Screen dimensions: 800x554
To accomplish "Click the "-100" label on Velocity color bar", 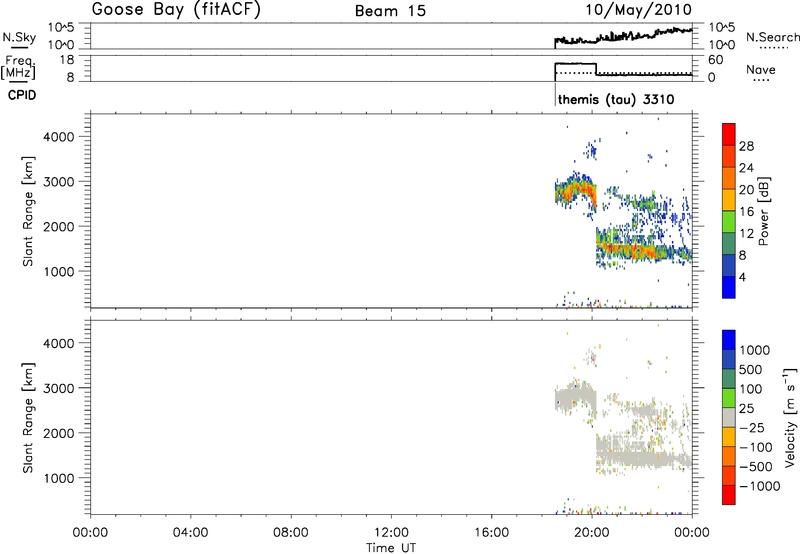I will pos(756,447).
